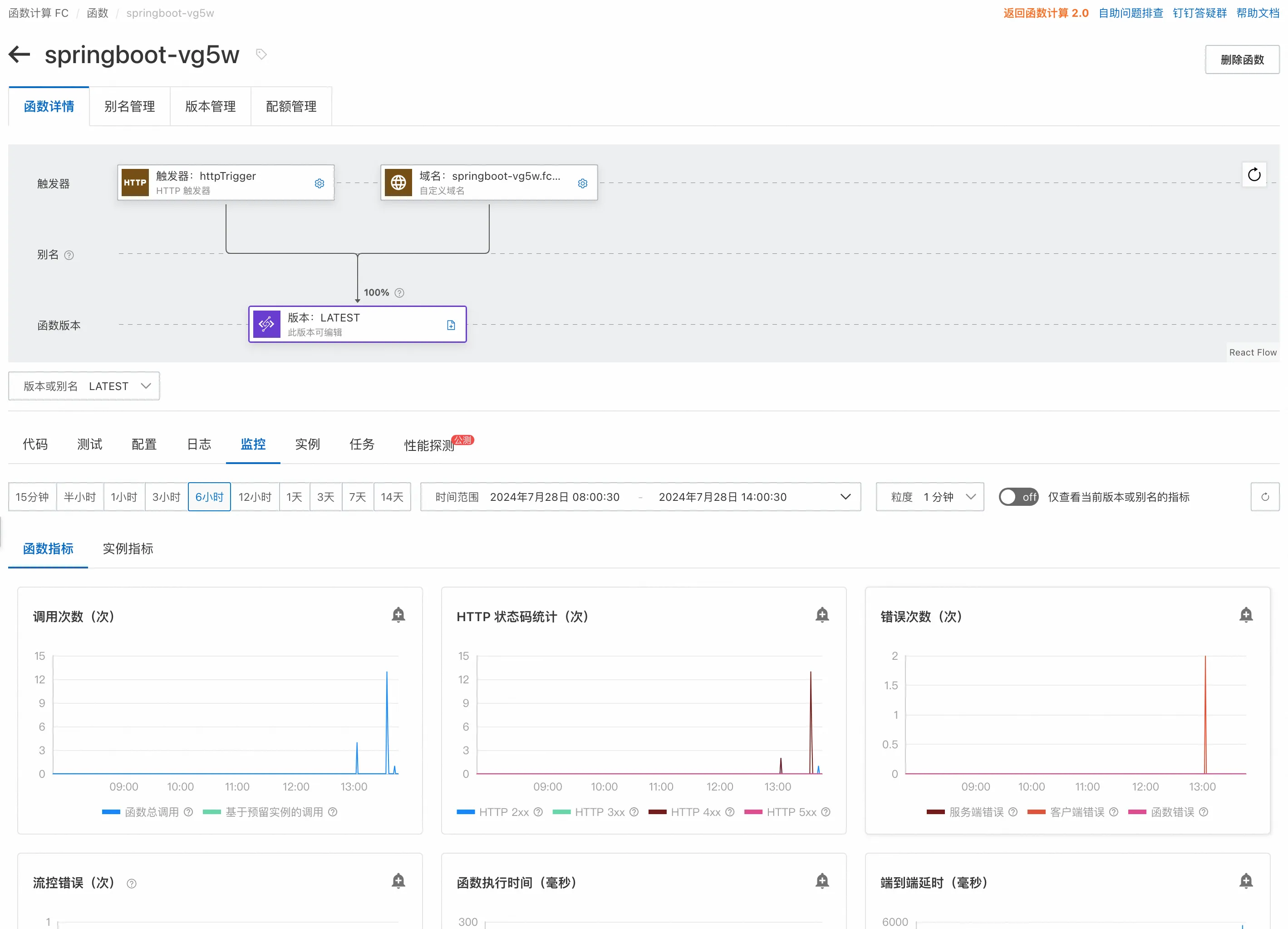Toggle HTTP 4xx legend series
The height and width of the screenshot is (929, 1288).
click(x=685, y=812)
